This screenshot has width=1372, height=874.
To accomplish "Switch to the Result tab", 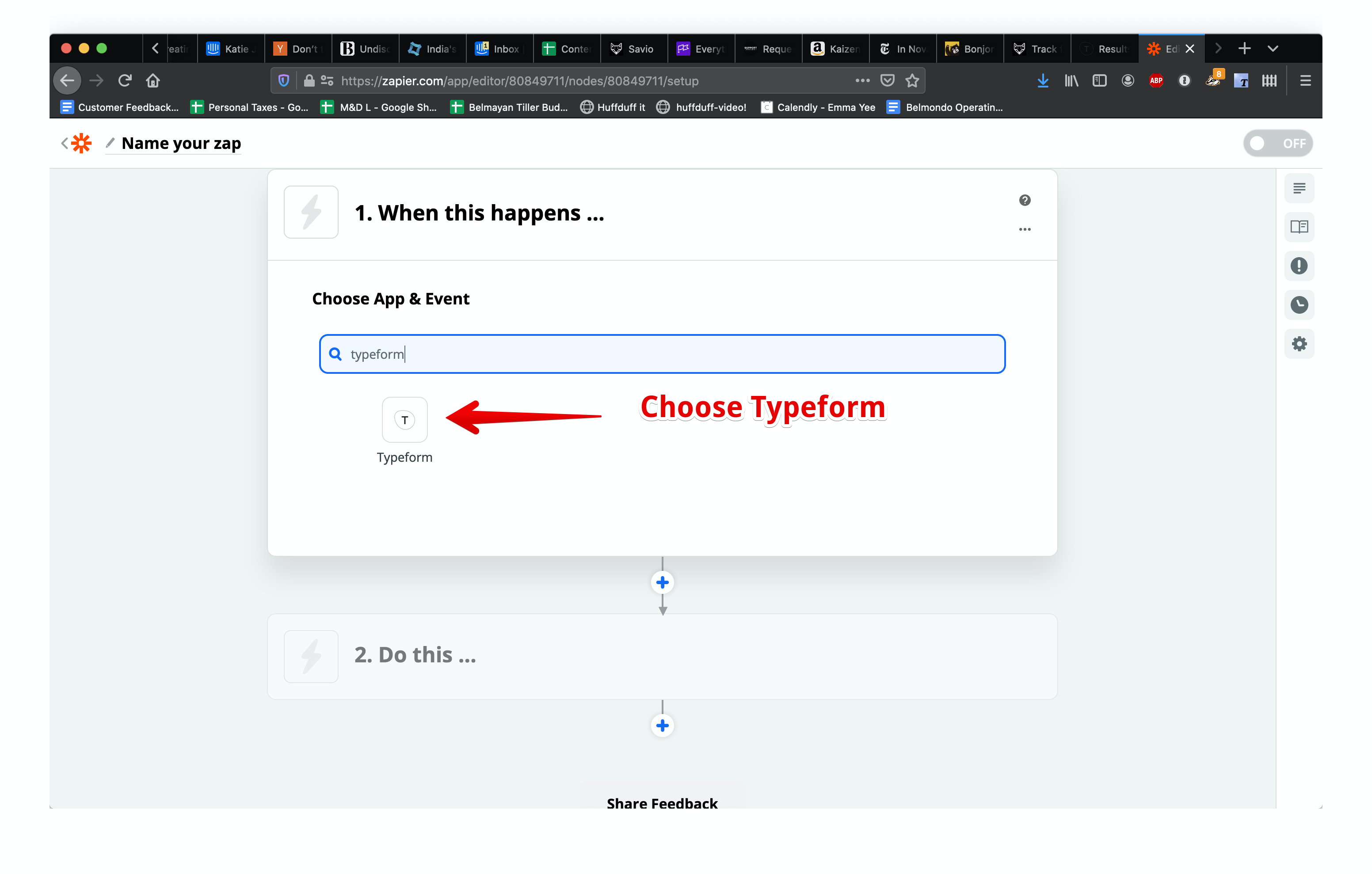I will 1104,49.
